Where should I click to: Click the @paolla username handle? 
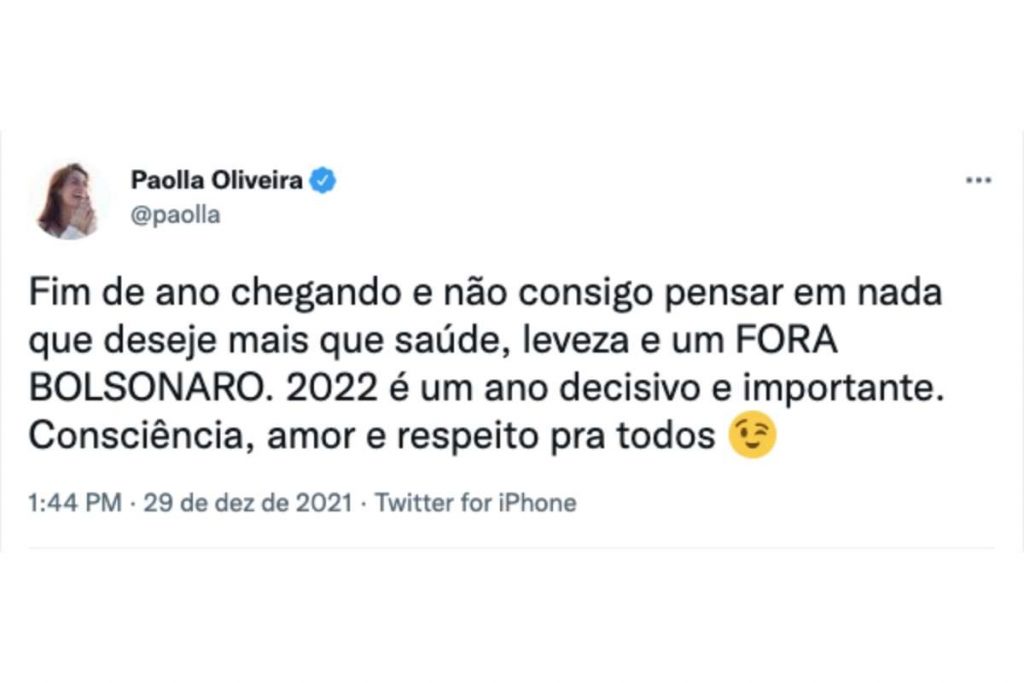(177, 214)
